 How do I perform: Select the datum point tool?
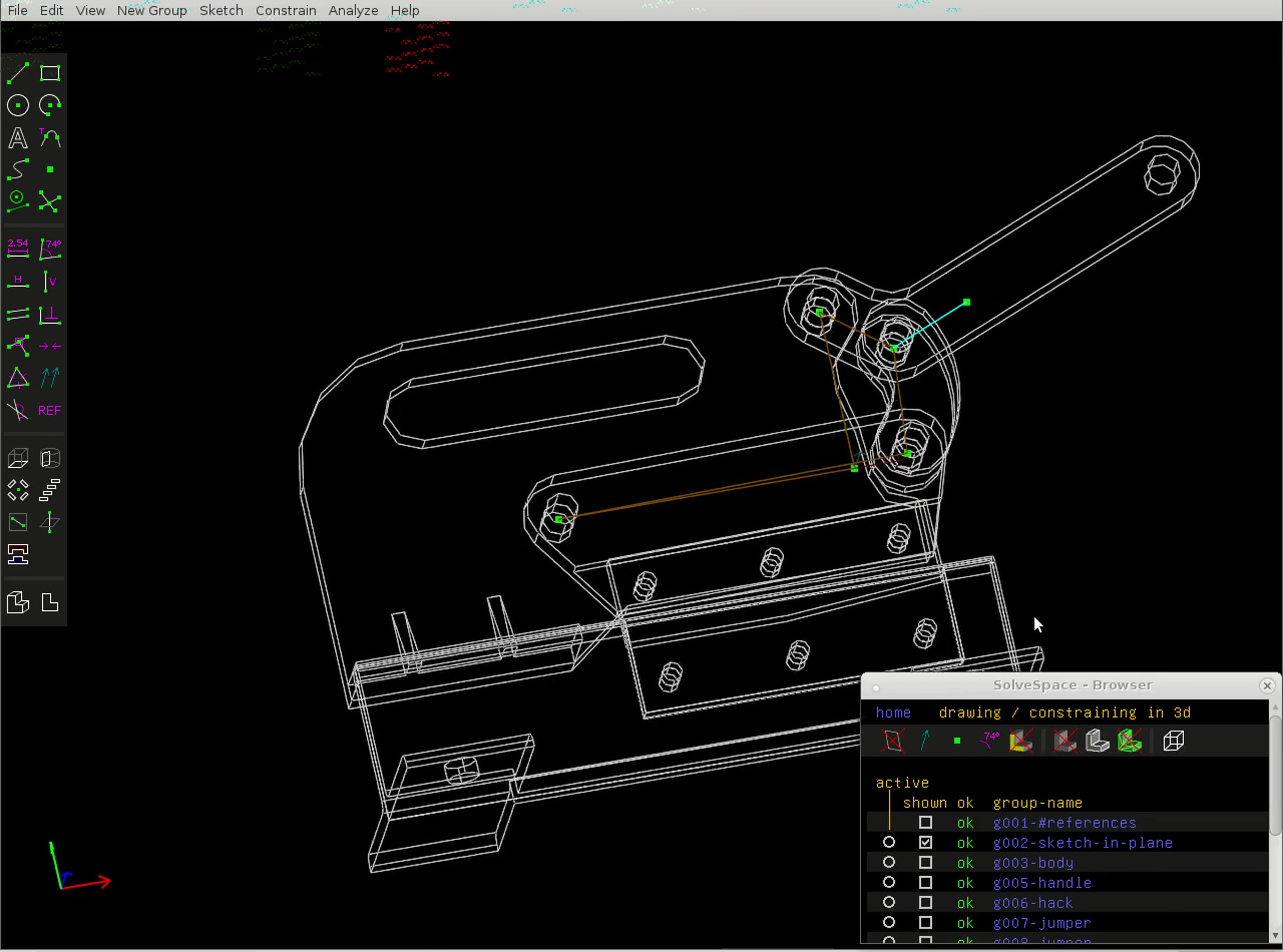50,169
